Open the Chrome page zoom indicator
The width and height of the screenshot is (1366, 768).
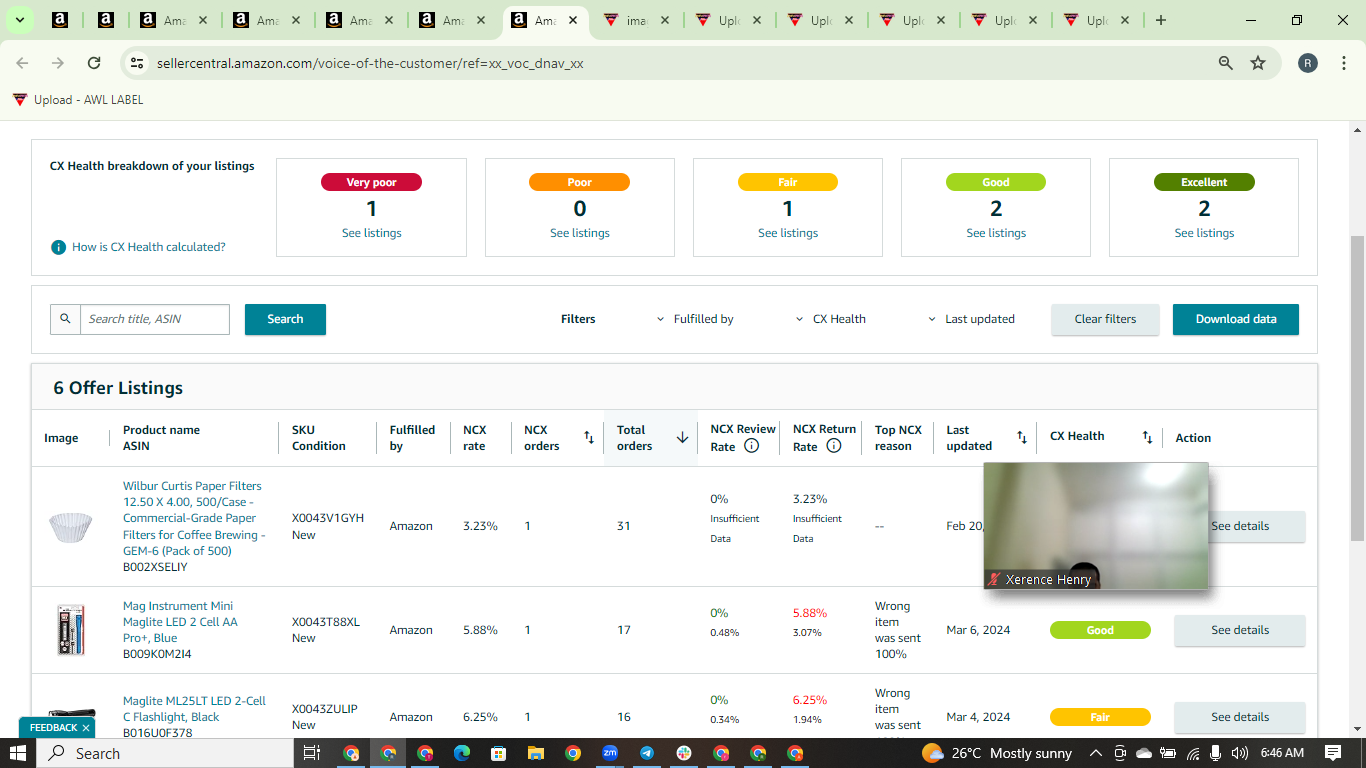tap(1226, 63)
